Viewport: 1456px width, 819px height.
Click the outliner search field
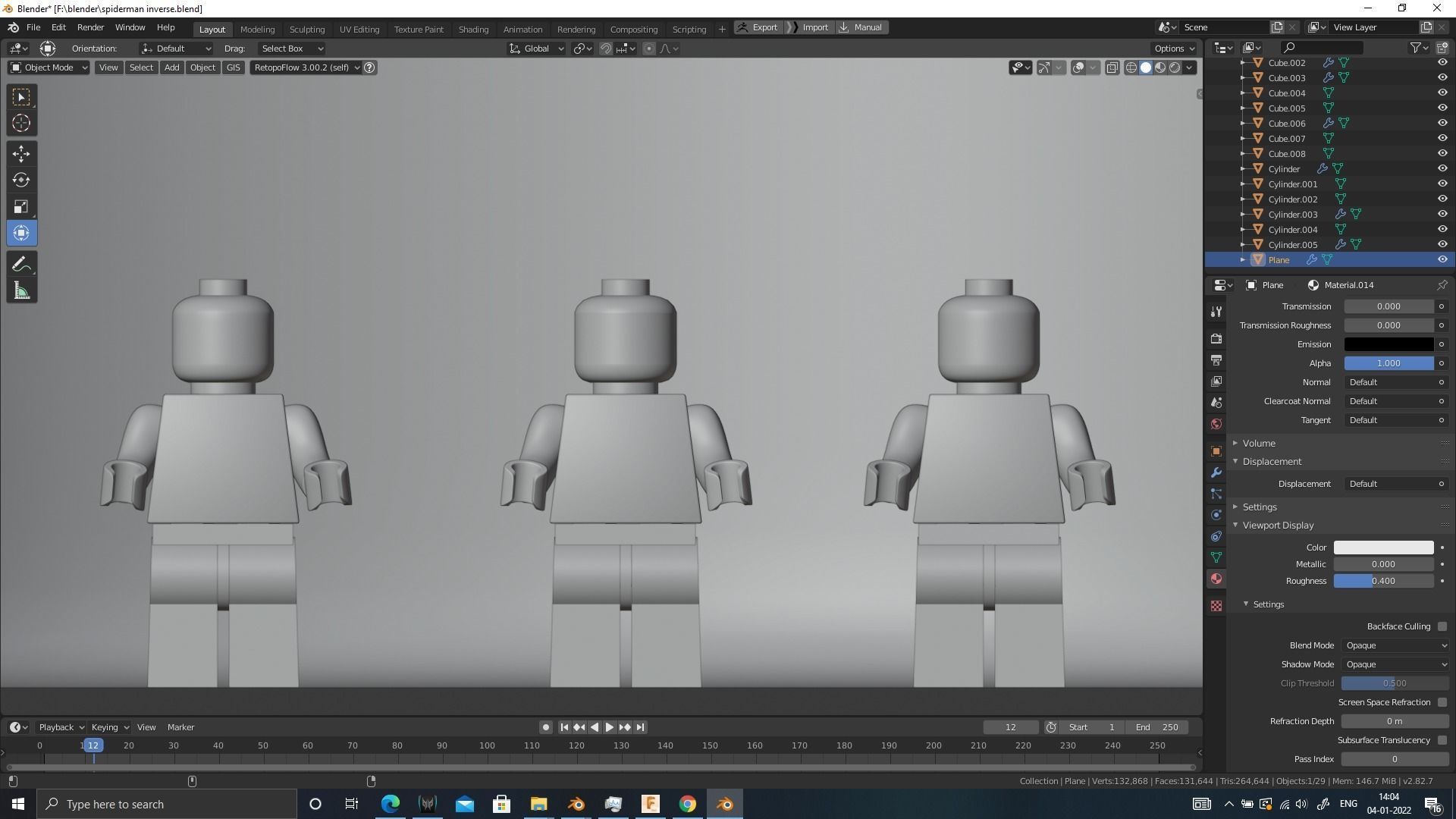coord(1321,48)
